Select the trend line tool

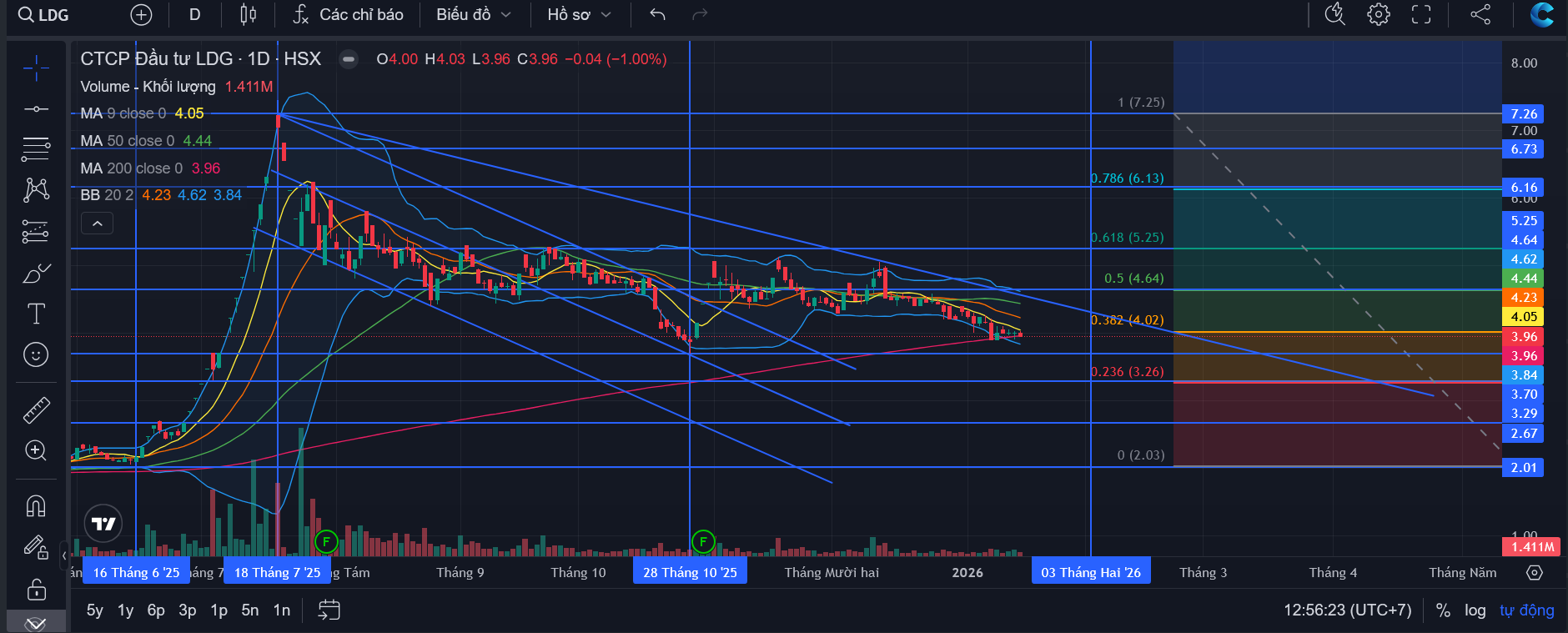(36, 109)
